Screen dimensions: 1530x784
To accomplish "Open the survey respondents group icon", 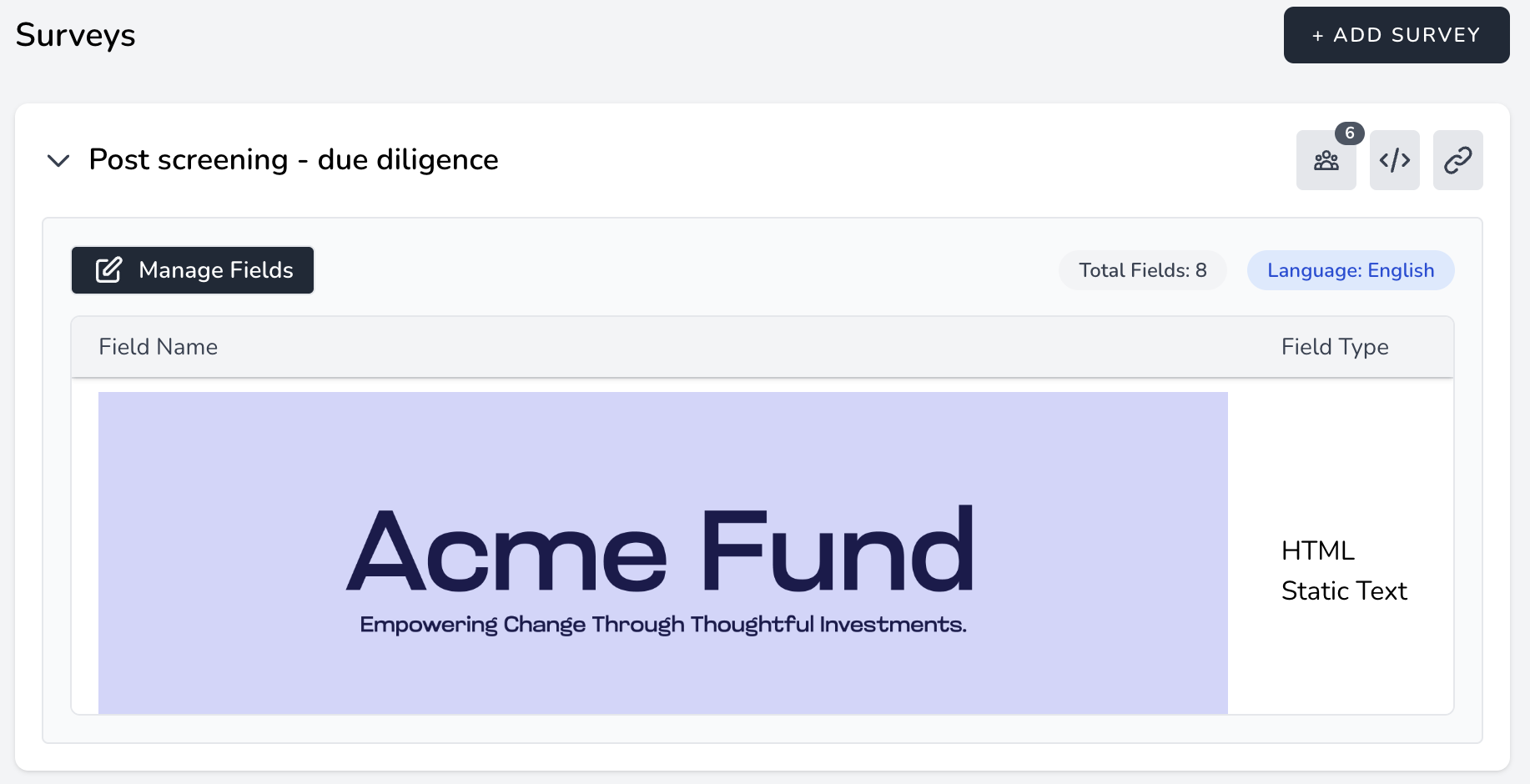I will point(1326,160).
